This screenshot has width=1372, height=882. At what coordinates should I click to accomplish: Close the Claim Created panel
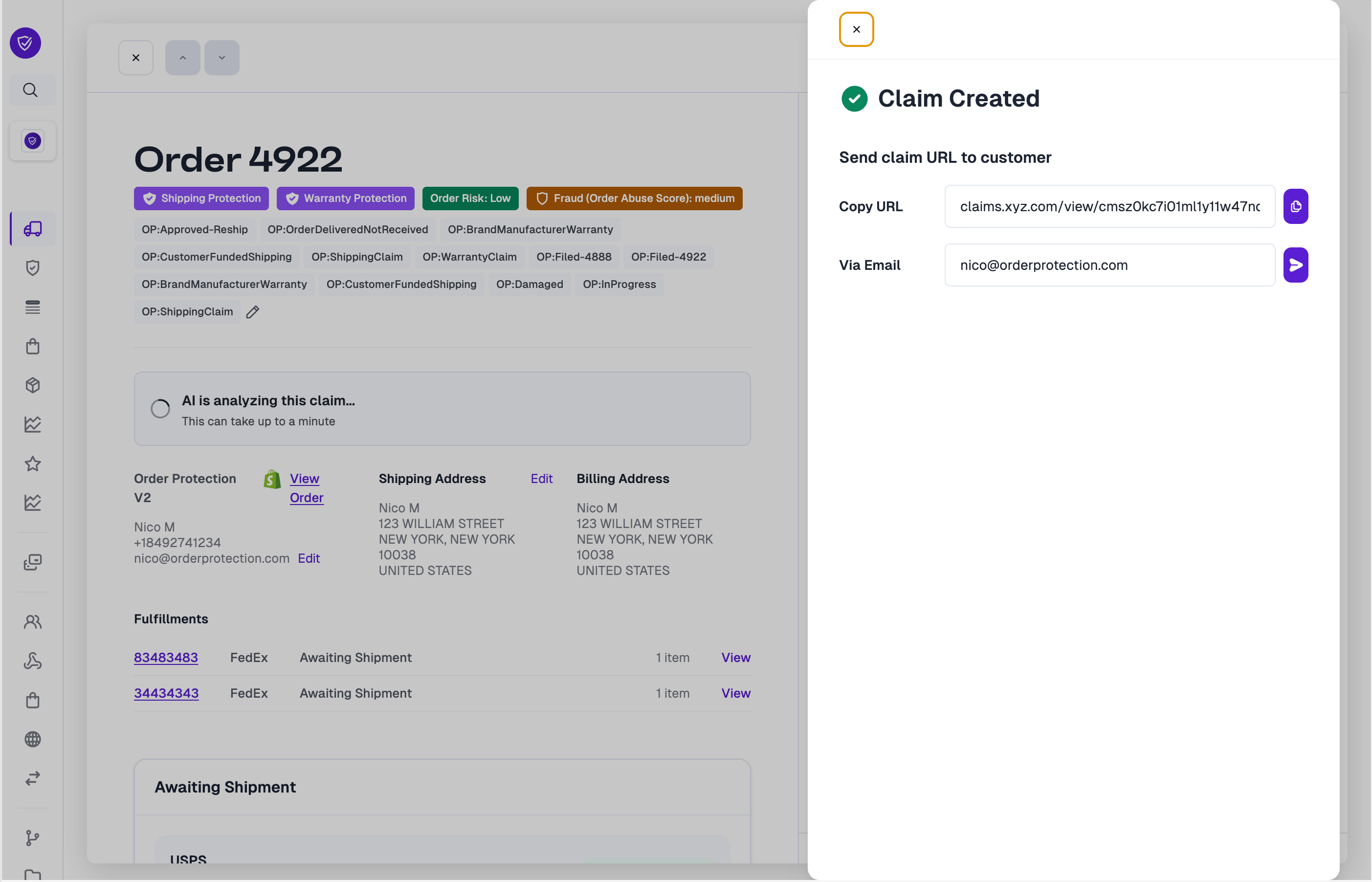tap(856, 29)
